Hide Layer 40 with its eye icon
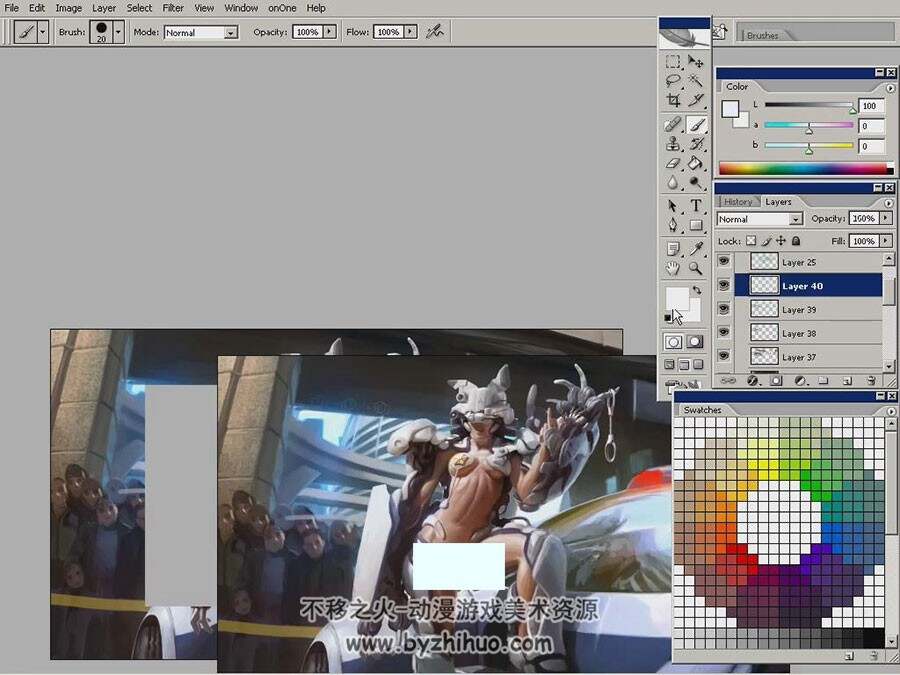The image size is (900, 675). (724, 285)
